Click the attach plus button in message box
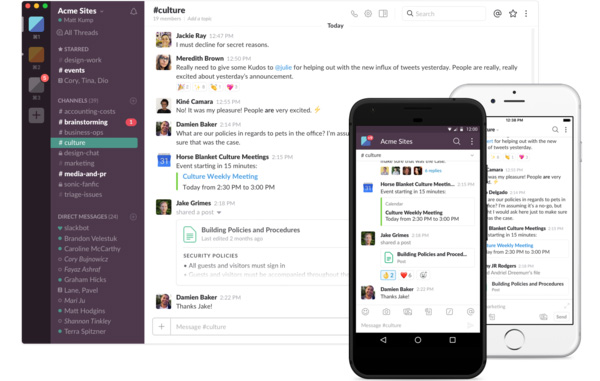Viewport: 600px width, 381px height. 161,327
